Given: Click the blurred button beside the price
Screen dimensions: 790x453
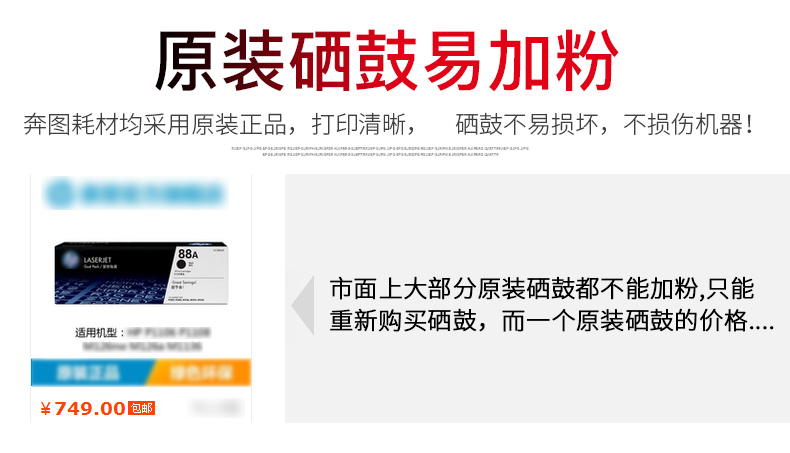Looking at the screenshot, I should (x=217, y=408).
